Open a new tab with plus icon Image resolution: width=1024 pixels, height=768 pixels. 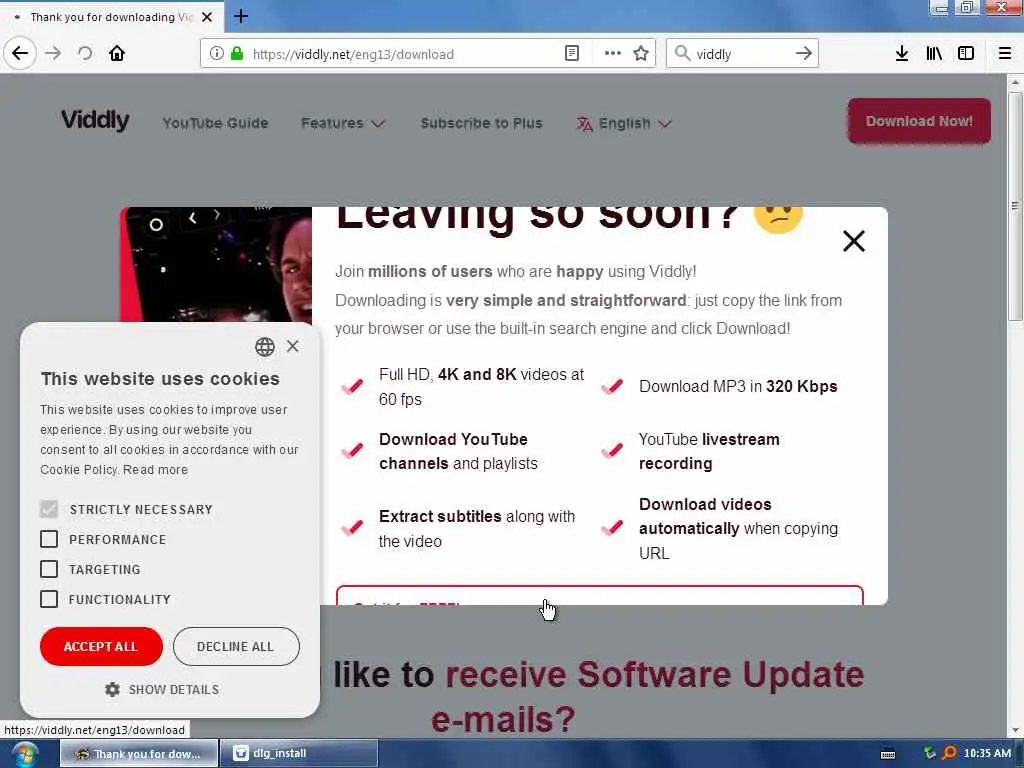(241, 16)
